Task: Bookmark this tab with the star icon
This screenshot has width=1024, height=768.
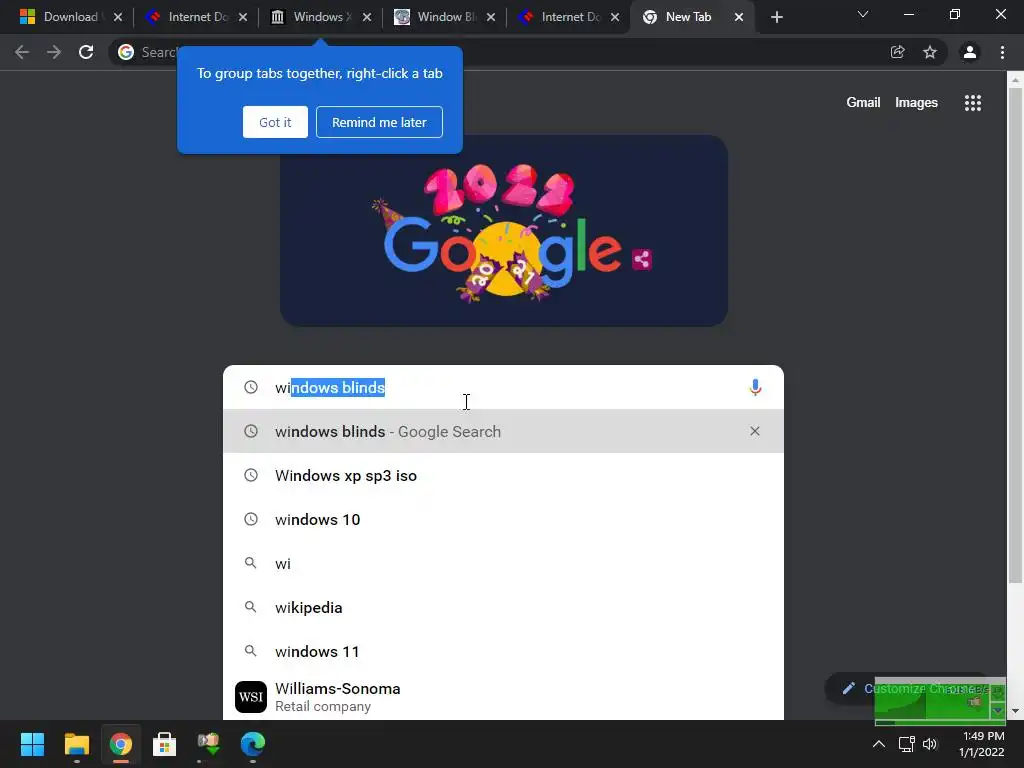Action: [930, 52]
